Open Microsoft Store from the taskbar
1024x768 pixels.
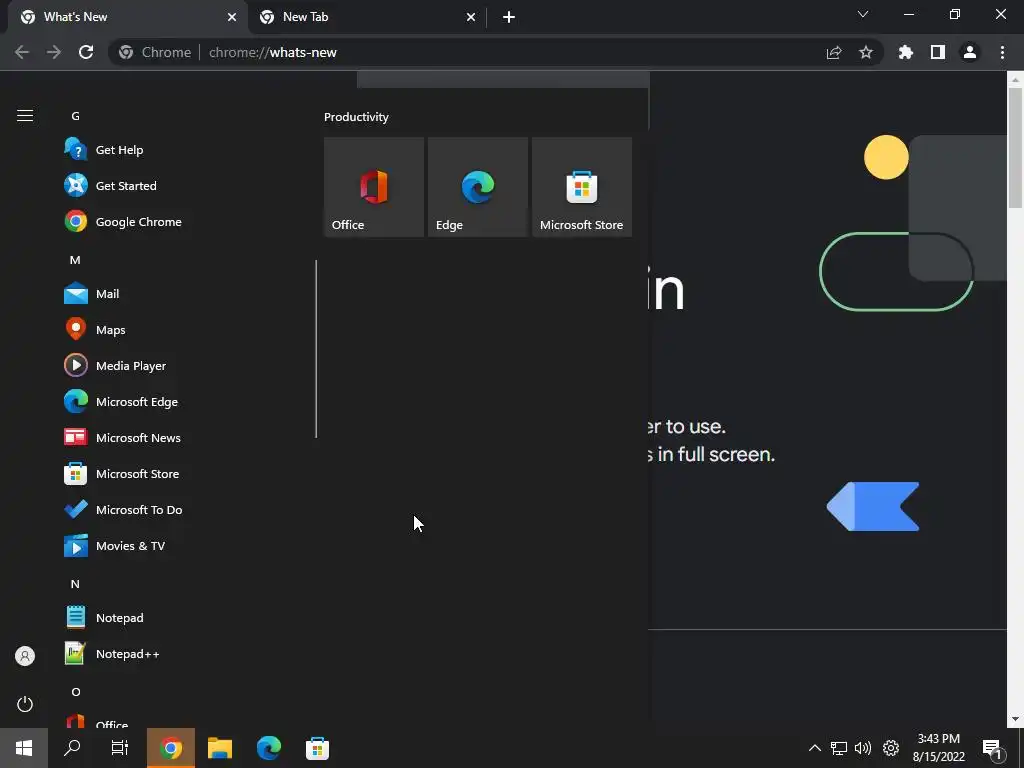pos(317,748)
